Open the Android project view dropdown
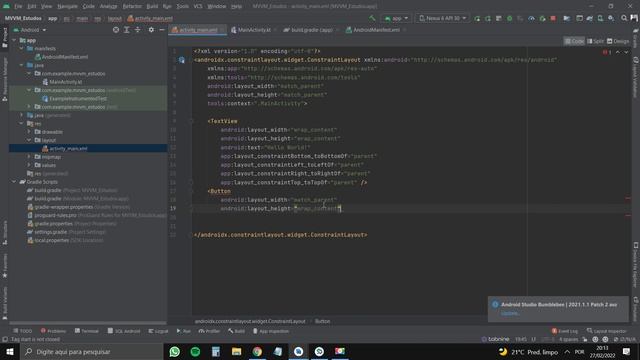Viewport: 640px width, 360px height. pyautogui.click(x=29, y=30)
